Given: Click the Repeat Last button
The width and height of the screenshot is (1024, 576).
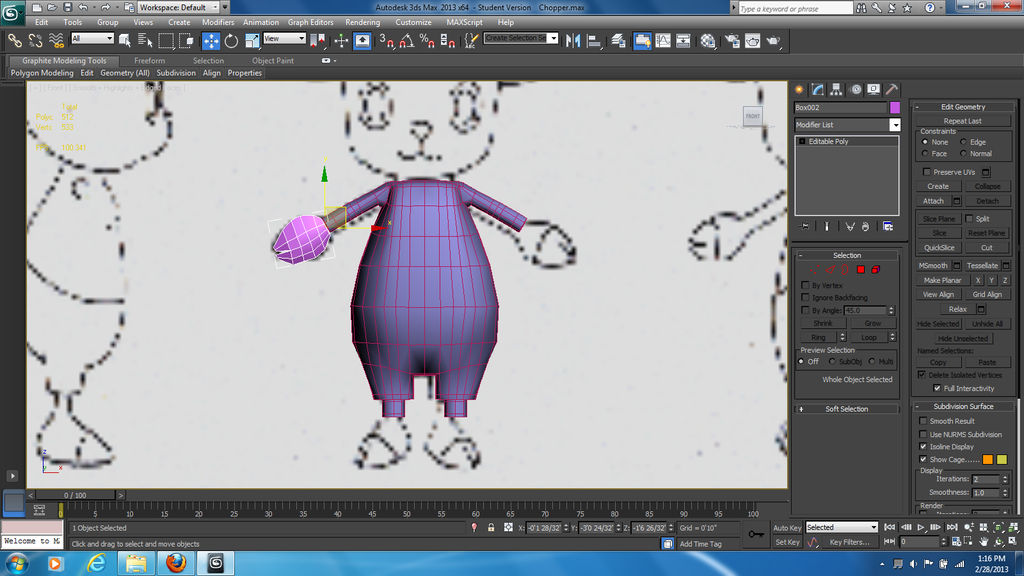Looking at the screenshot, I should (963, 121).
